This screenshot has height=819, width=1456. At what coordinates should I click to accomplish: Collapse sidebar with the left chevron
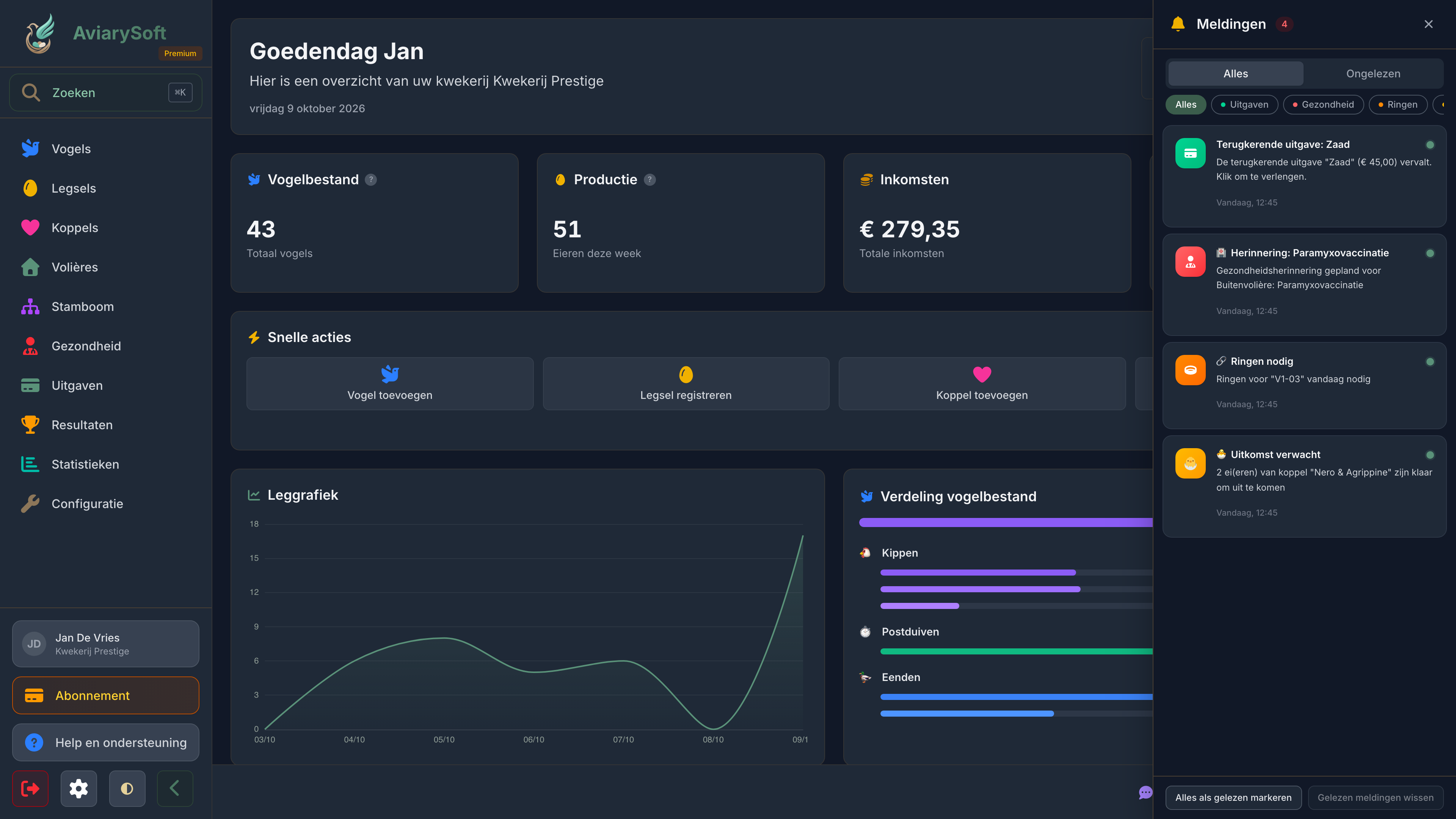coord(175,788)
